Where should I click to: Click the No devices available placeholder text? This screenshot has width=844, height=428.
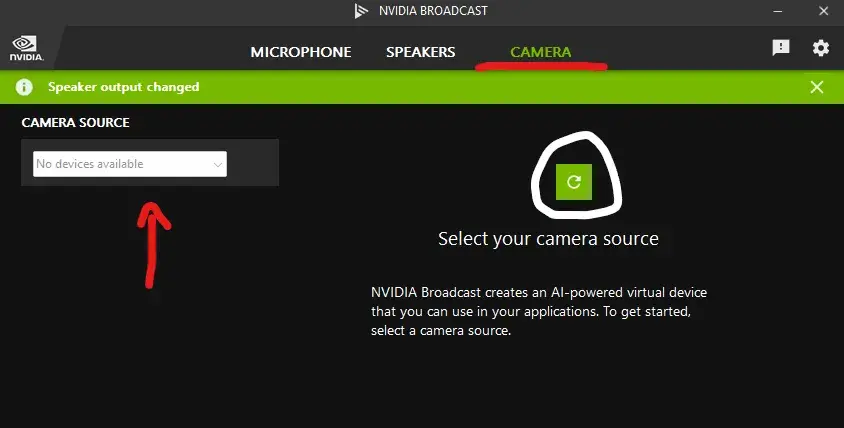pyautogui.click(x=90, y=164)
